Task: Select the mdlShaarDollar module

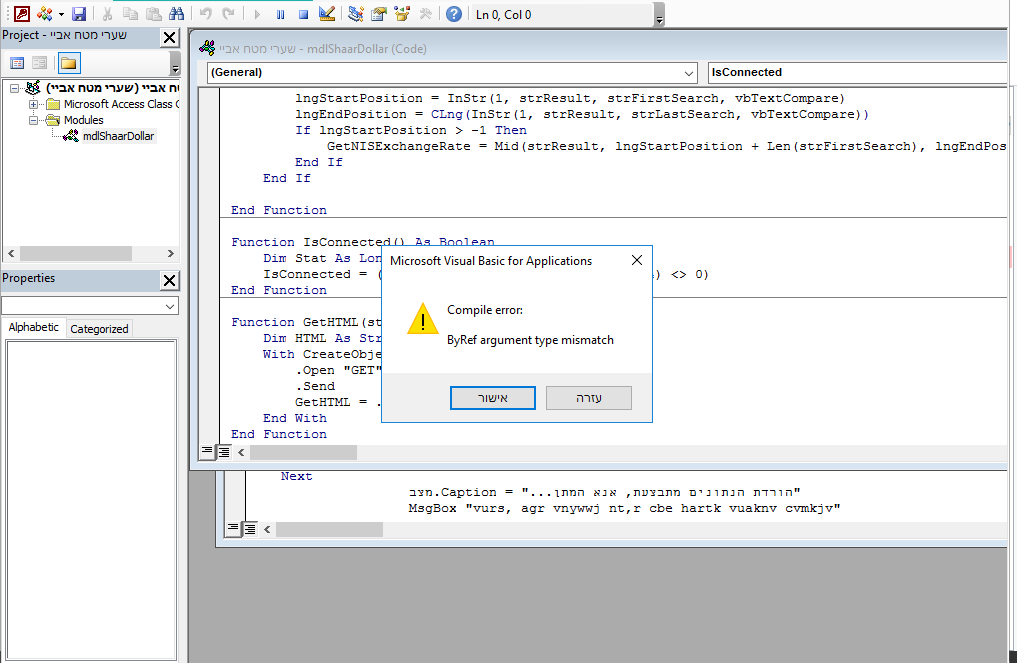Action: [118, 136]
